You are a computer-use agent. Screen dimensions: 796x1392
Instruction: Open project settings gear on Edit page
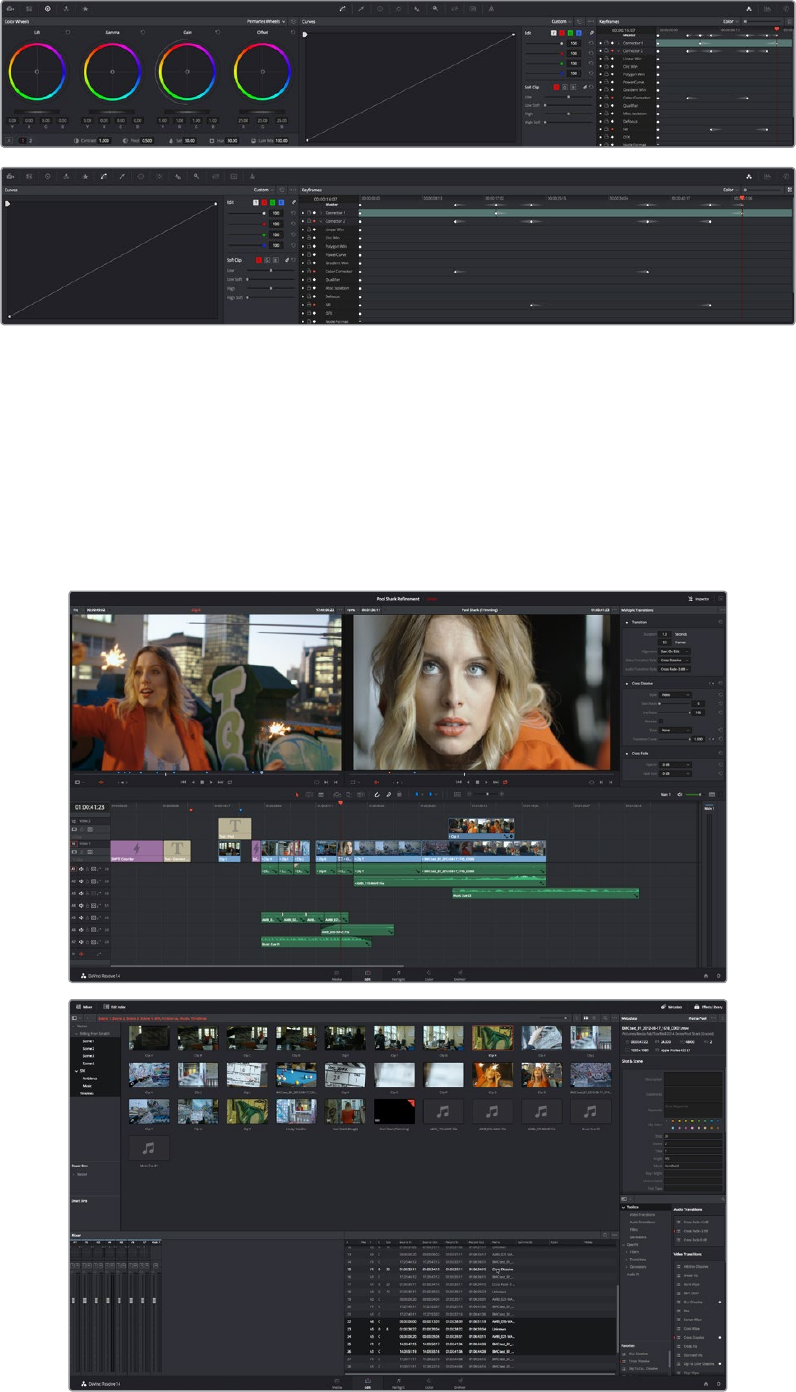coord(718,974)
